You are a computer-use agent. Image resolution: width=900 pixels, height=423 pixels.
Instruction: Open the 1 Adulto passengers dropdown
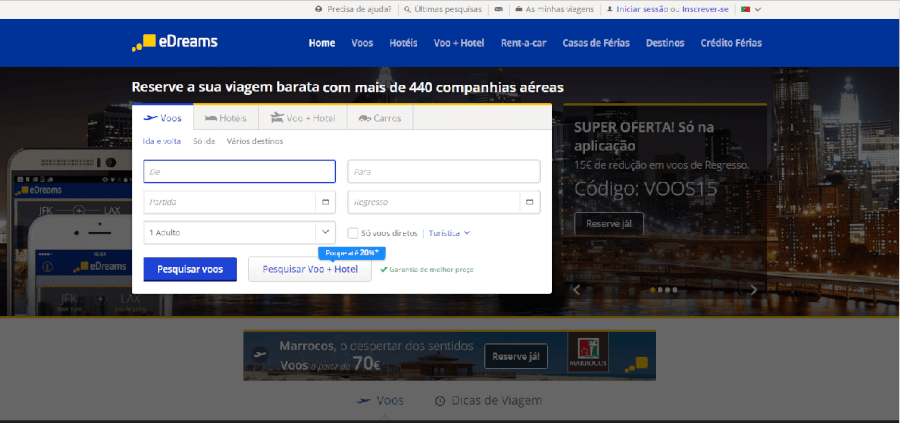pyautogui.click(x=239, y=232)
